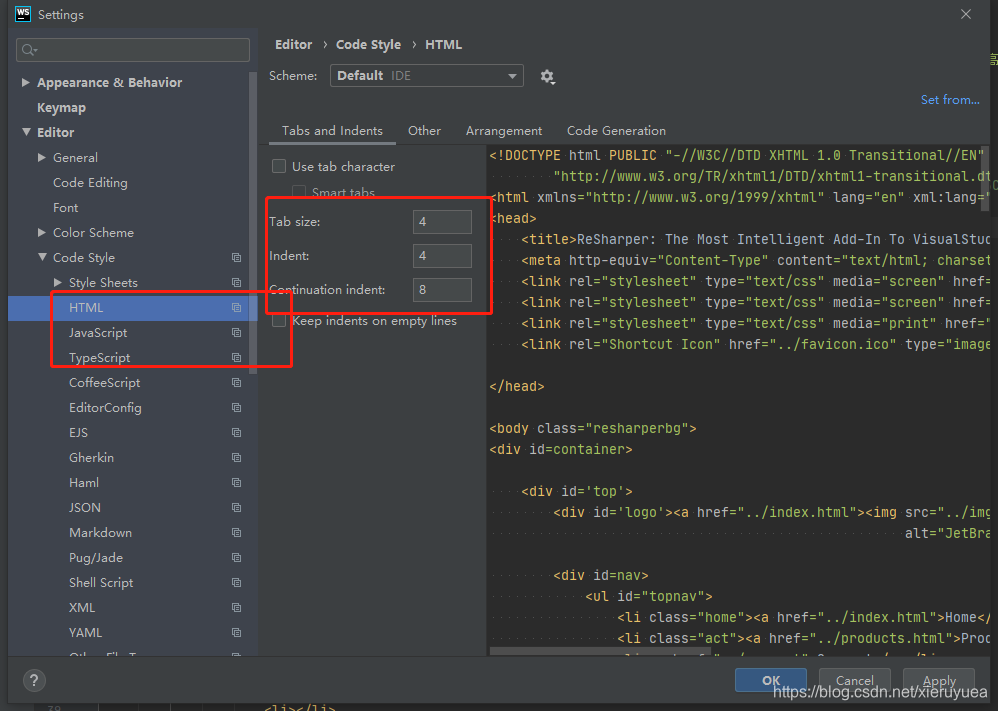This screenshot has height=711, width=998.
Task: Click the copy icon beside Haml
Action: [x=236, y=482]
